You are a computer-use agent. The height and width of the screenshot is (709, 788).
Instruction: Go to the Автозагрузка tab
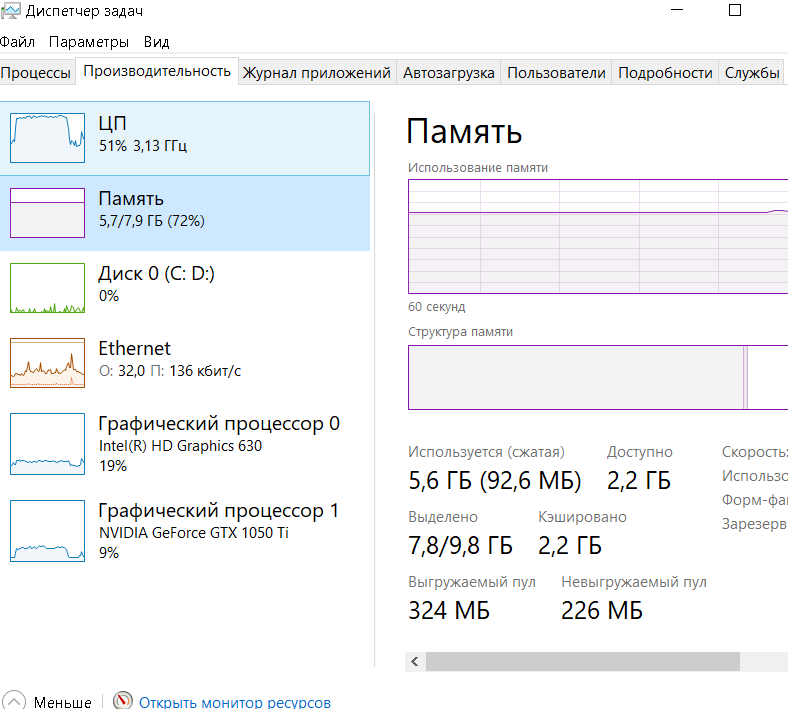(x=449, y=73)
